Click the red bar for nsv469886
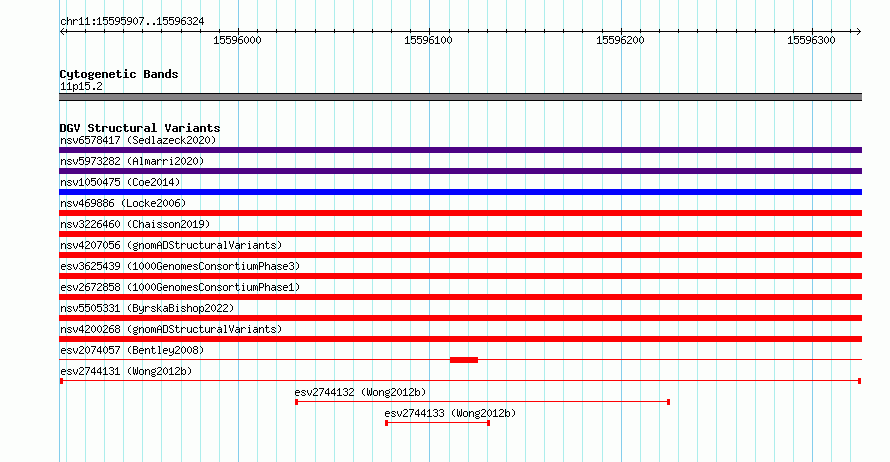Image resolution: width=890 pixels, height=462 pixels. (460, 213)
